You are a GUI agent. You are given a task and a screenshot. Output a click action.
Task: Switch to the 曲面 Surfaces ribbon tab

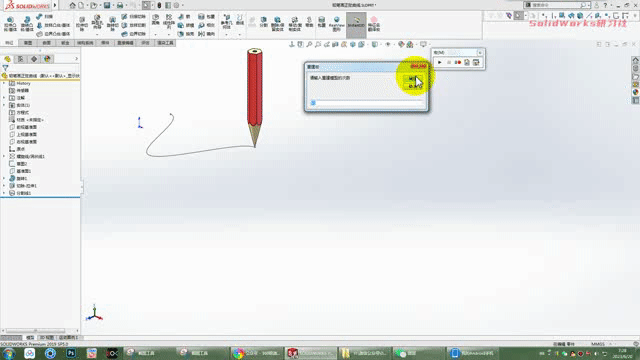click(x=47, y=43)
